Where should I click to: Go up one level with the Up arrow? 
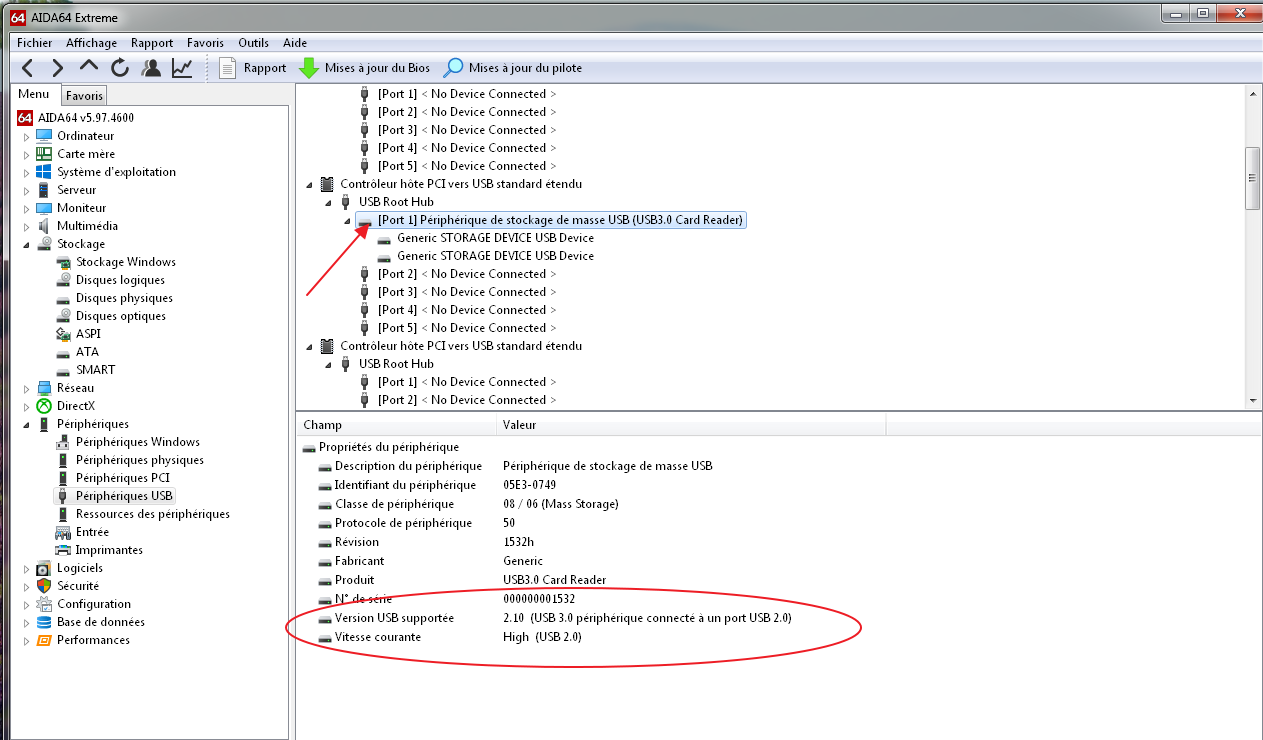tap(89, 67)
